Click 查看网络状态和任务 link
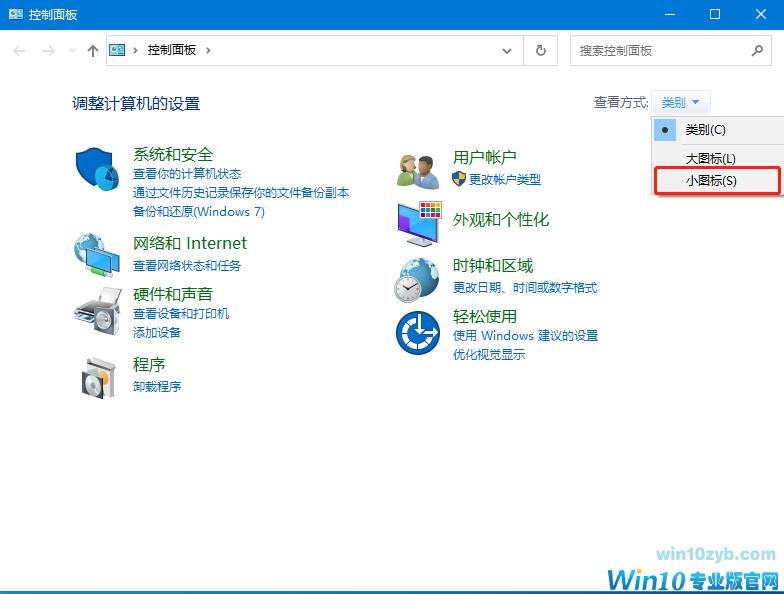 tap(186, 266)
